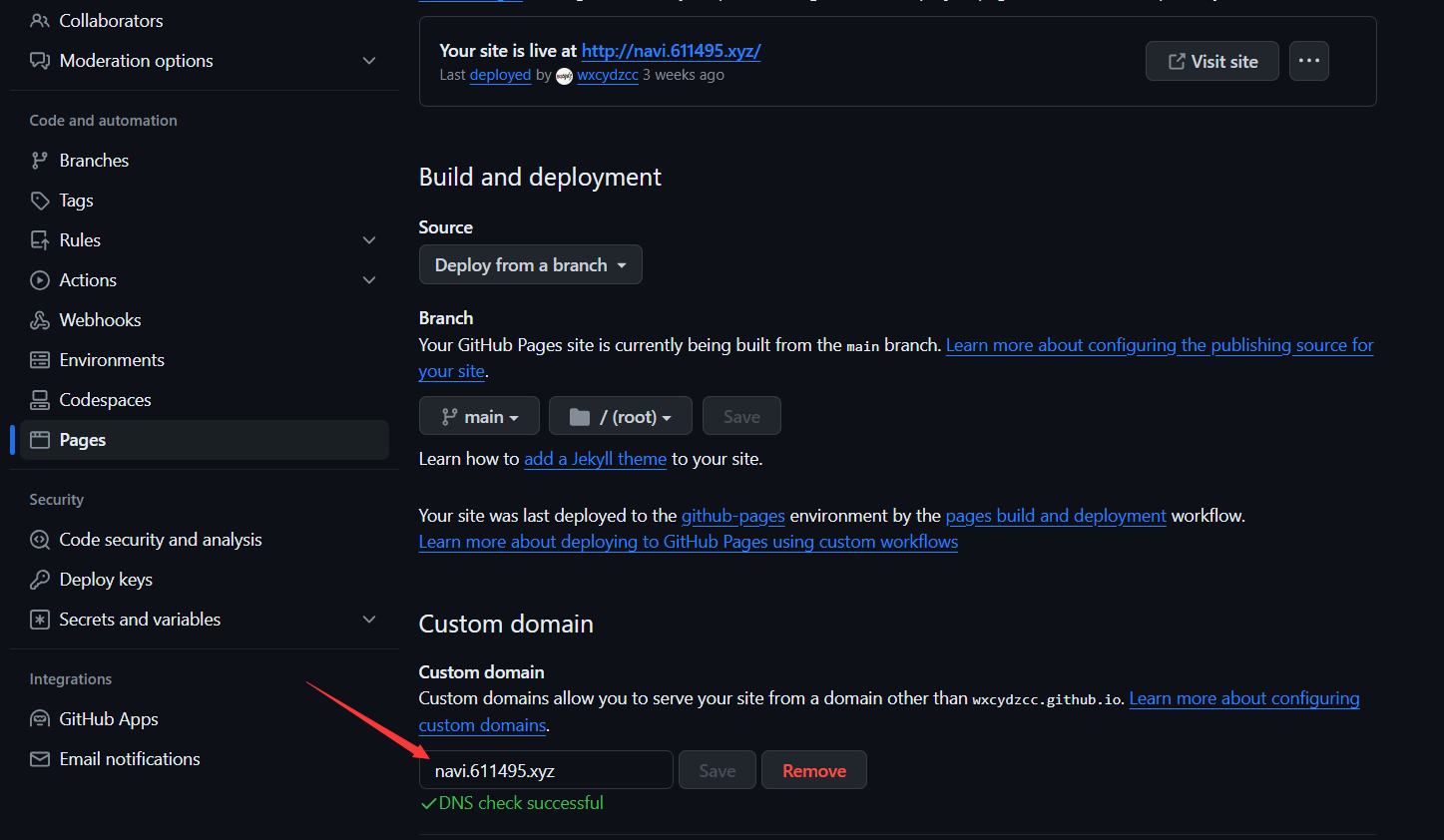Image resolution: width=1444 pixels, height=840 pixels.
Task: Expand the Moderation options chevron
Action: [x=369, y=61]
